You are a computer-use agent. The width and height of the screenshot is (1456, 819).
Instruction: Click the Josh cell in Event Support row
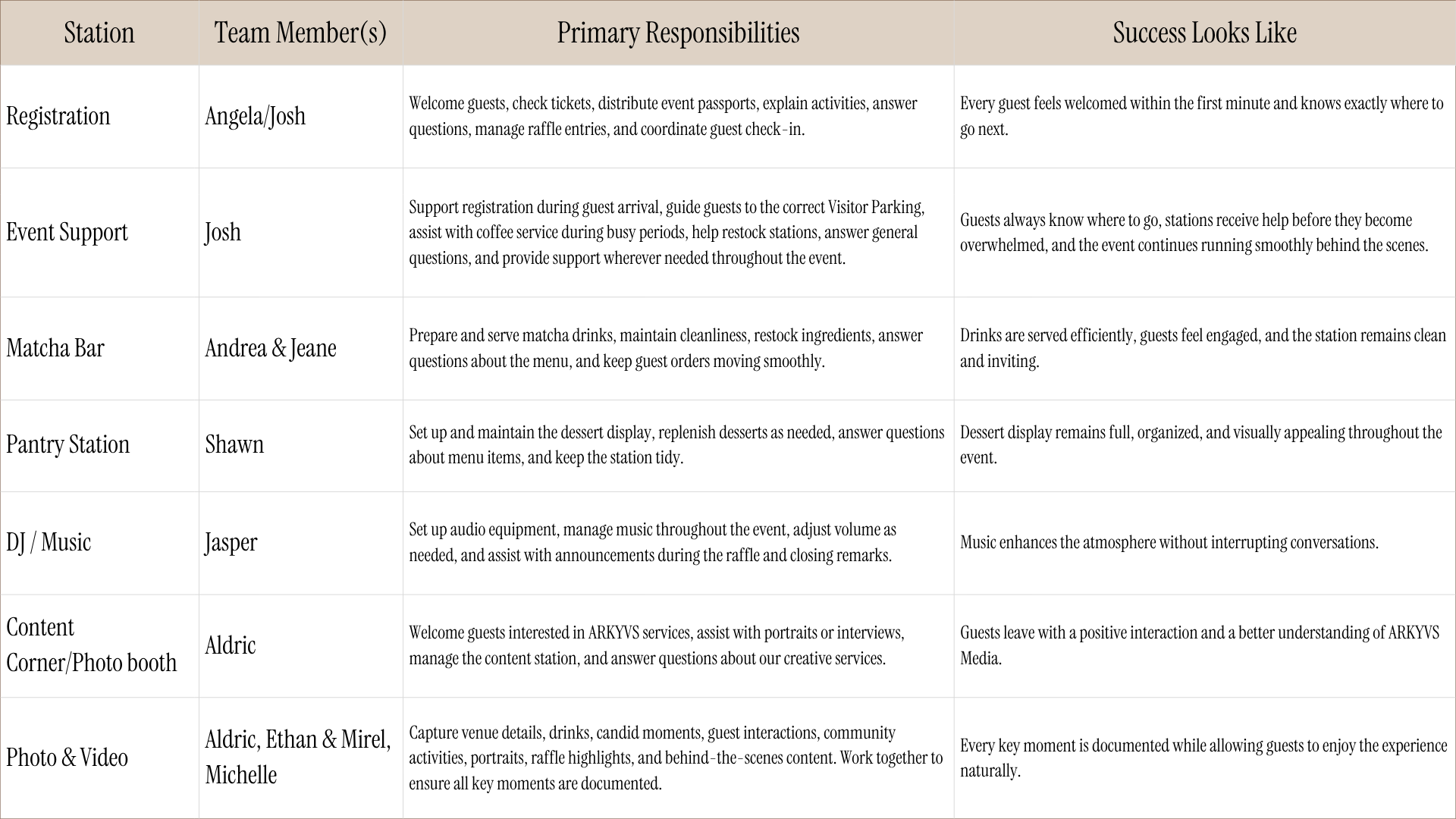point(301,232)
